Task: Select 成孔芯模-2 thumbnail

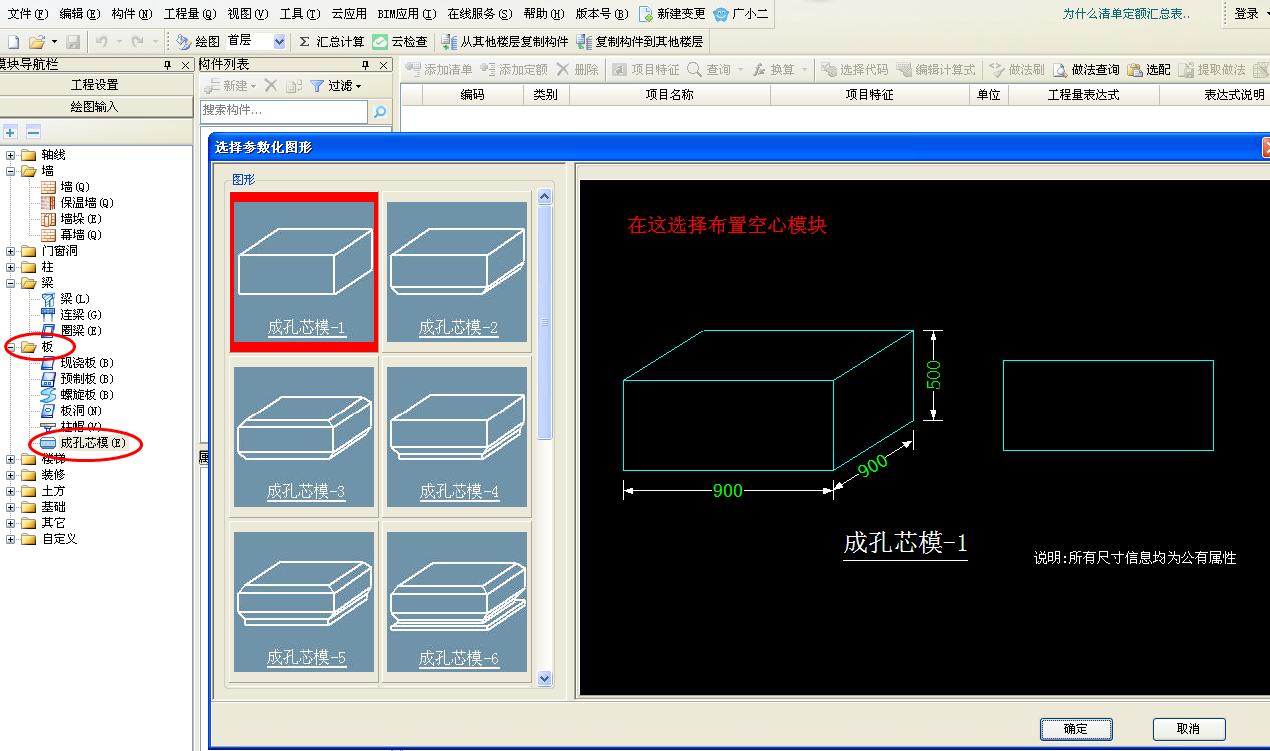Action: [x=458, y=272]
